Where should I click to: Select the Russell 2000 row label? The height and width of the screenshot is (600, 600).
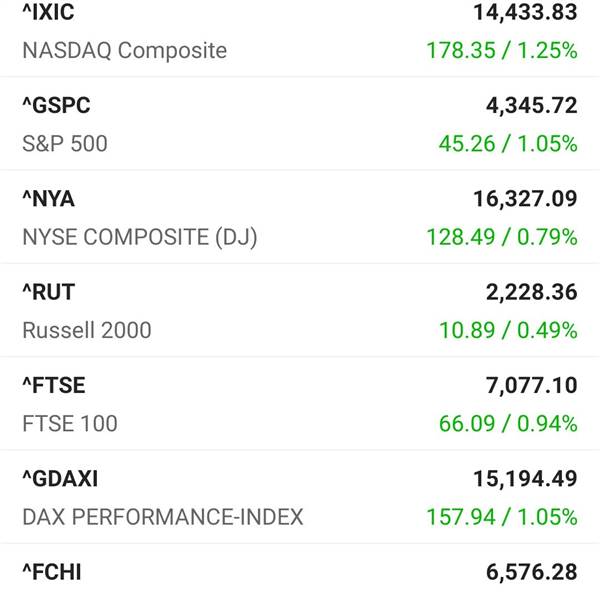(87, 330)
